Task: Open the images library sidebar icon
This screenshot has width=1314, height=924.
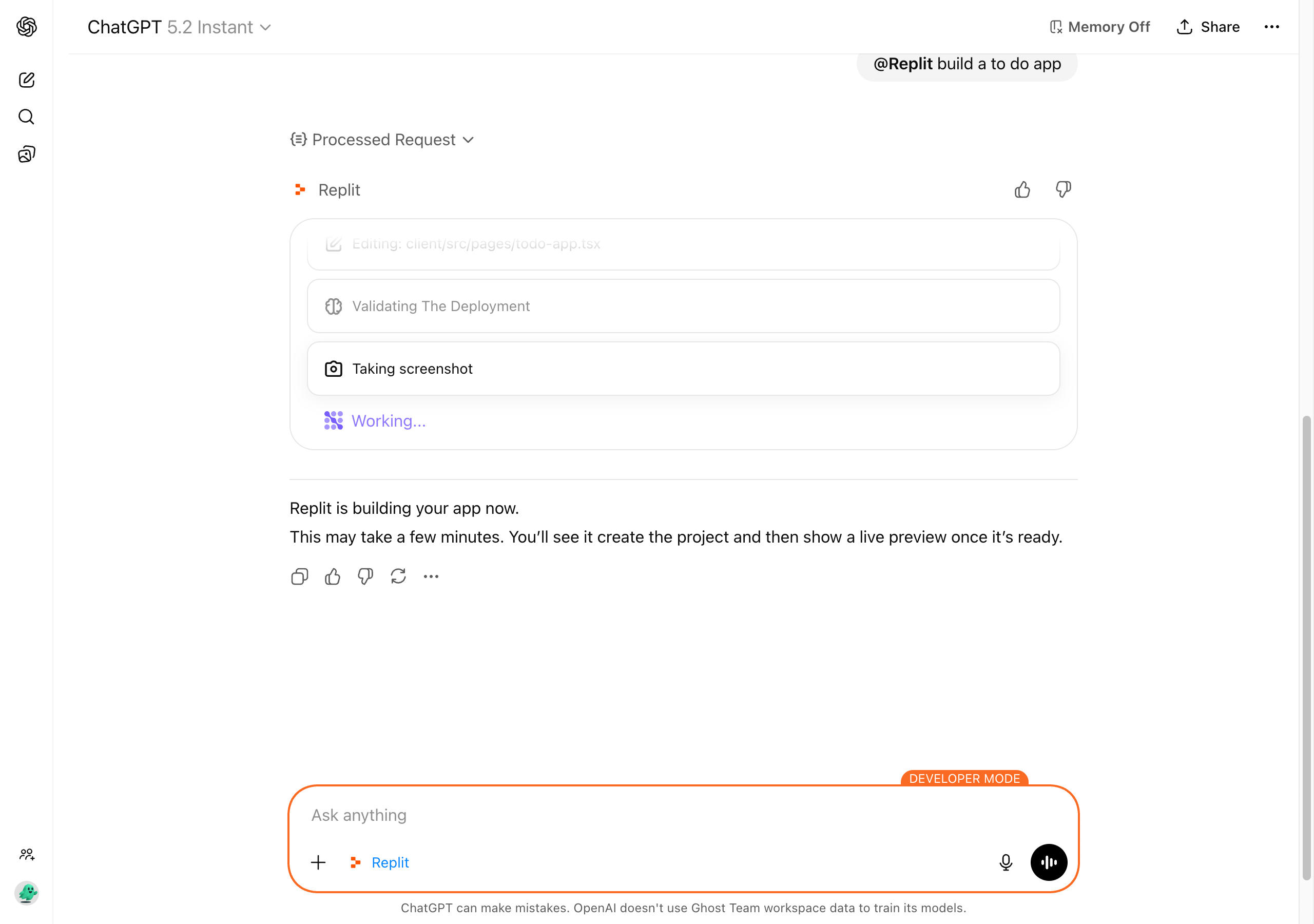Action: (x=26, y=154)
